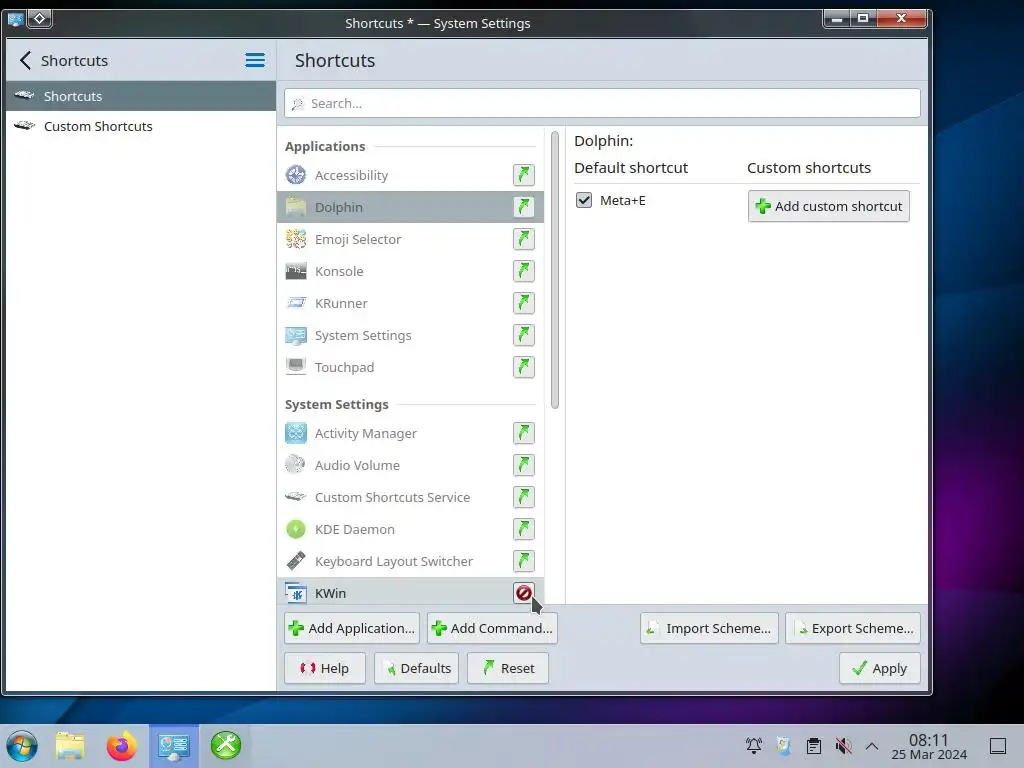Select Accessibility in Applications list
Image resolution: width=1024 pixels, height=768 pixels.
tap(410, 175)
